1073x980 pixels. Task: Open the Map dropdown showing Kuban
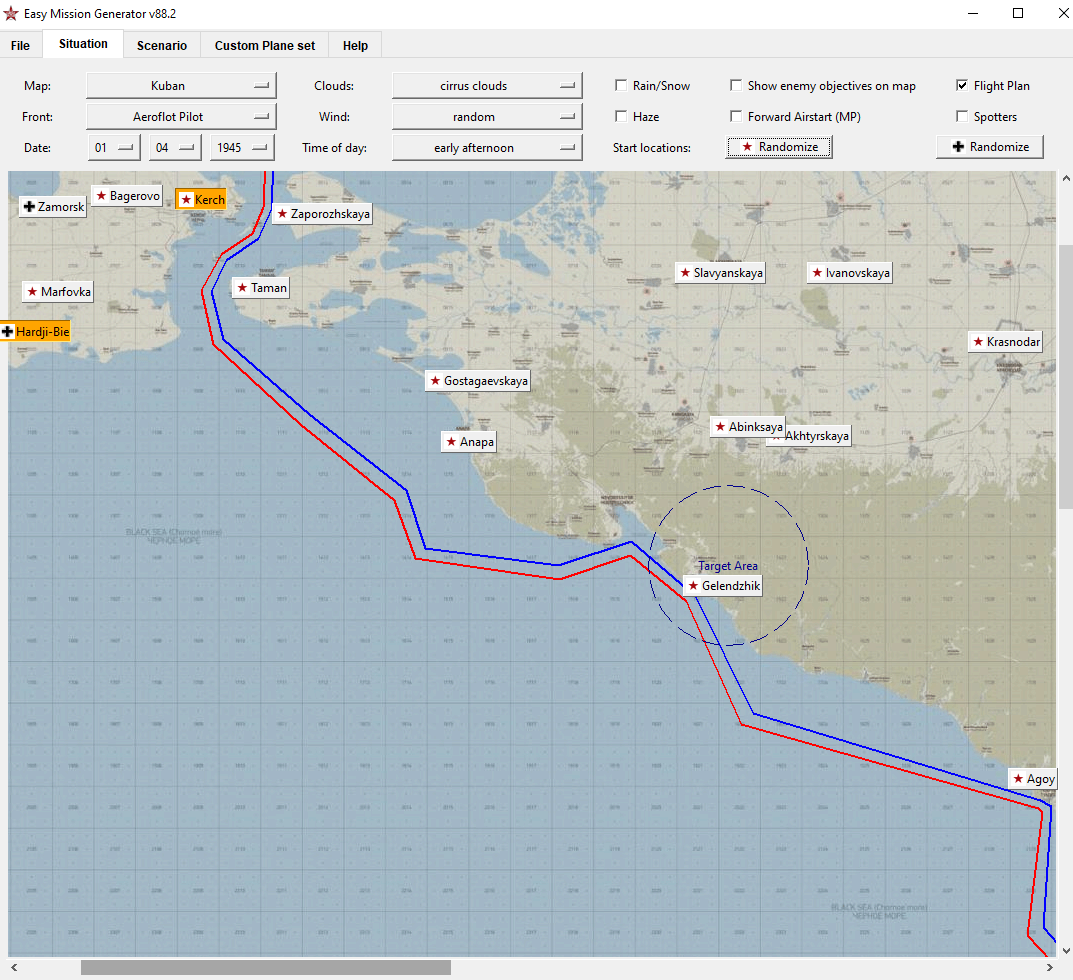point(181,86)
